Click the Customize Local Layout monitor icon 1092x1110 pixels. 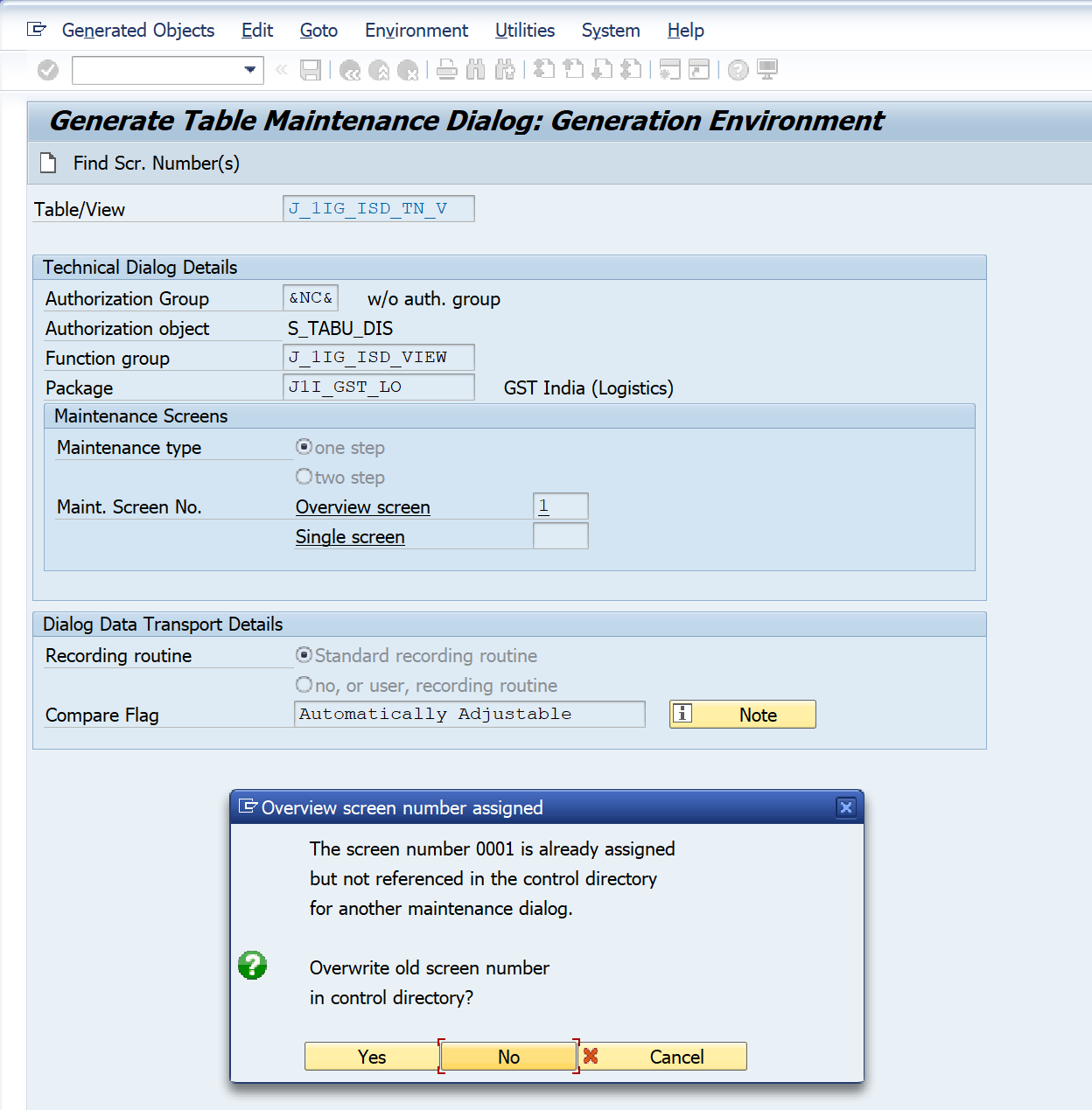(767, 70)
